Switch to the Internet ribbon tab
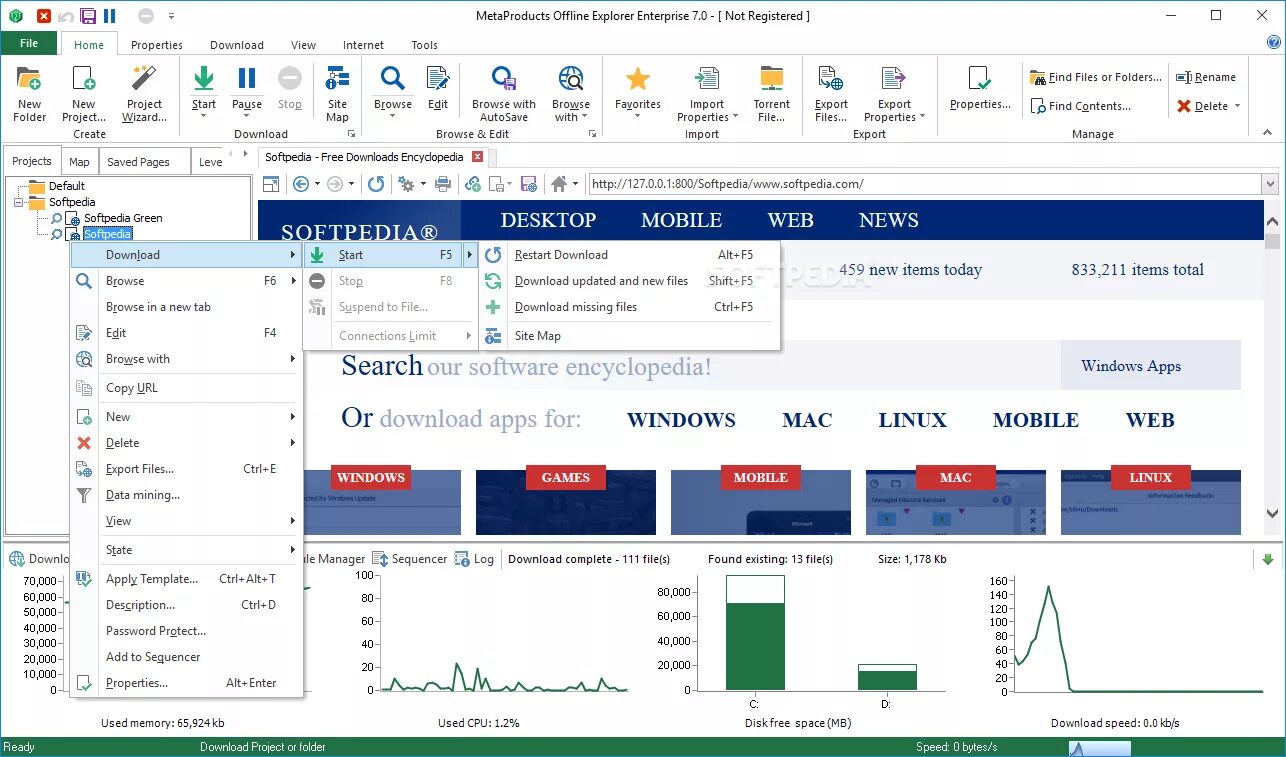The width and height of the screenshot is (1286, 757). click(363, 45)
